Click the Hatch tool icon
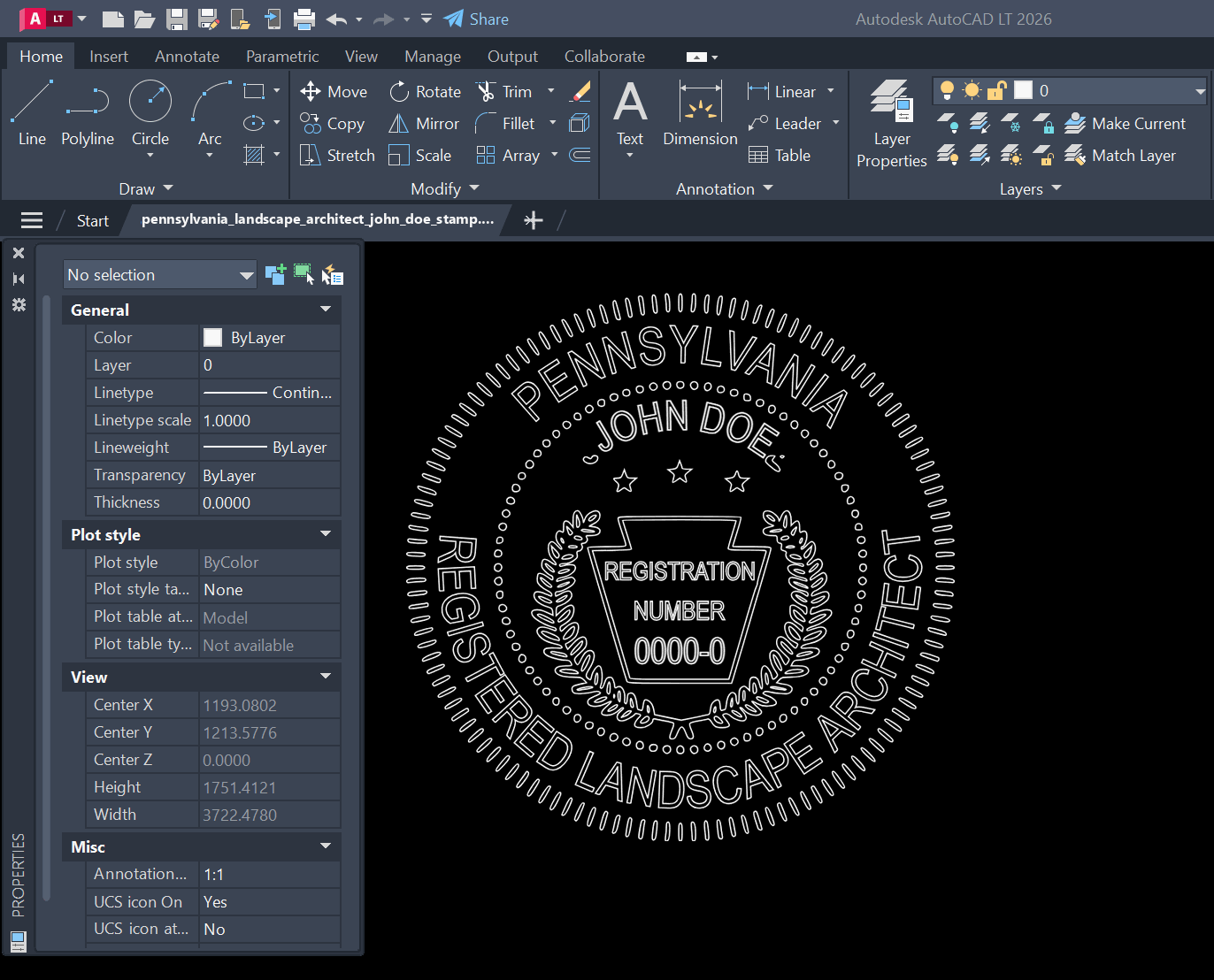 pos(254,155)
